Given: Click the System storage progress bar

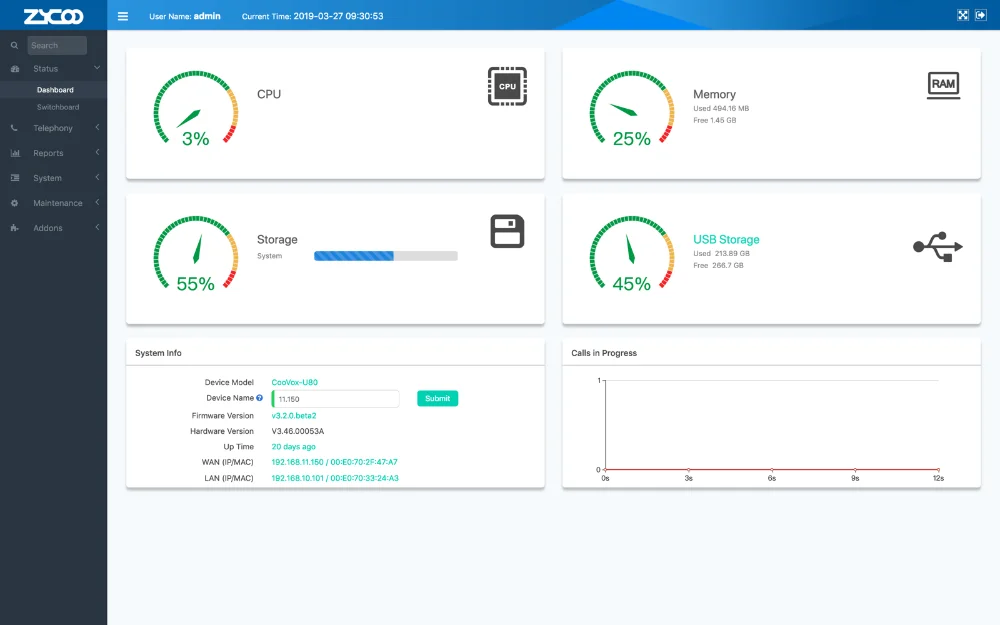Looking at the screenshot, I should point(386,256).
